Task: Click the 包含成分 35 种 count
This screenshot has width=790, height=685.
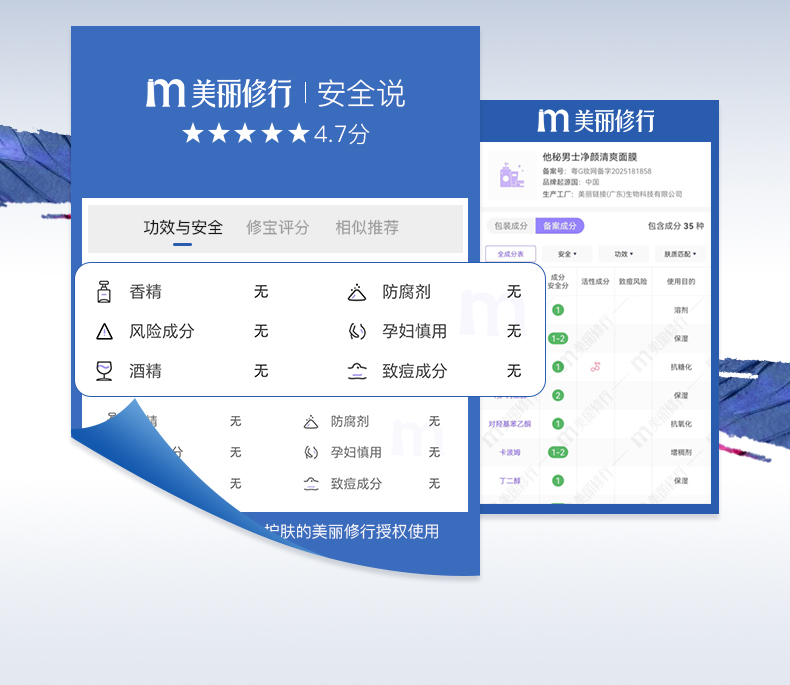Action: coord(676,226)
